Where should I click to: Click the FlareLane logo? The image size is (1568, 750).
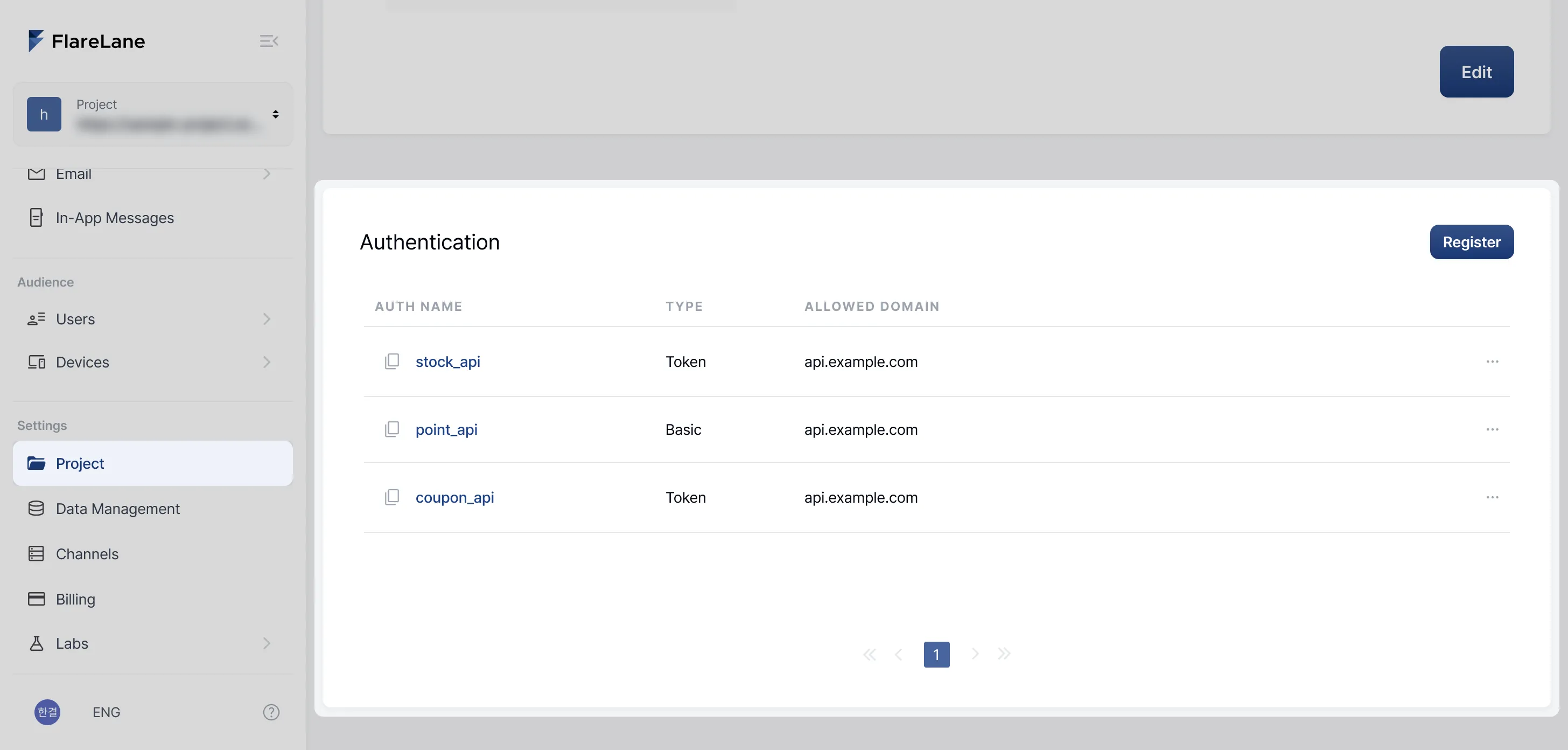pyautogui.click(x=87, y=41)
